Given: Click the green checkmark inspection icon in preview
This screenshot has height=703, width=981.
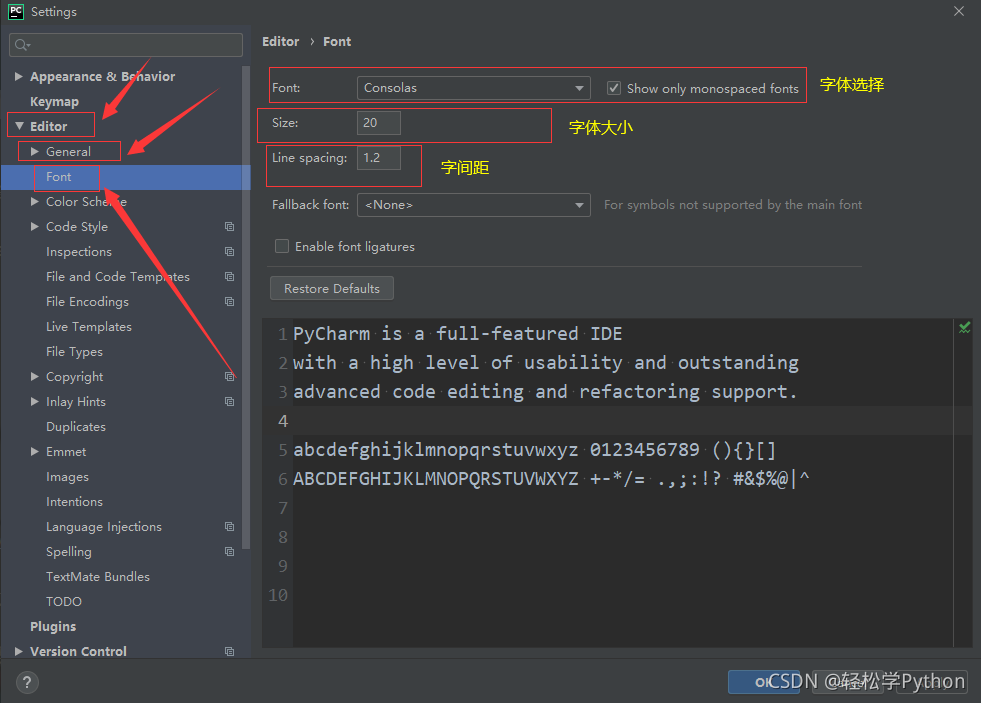Looking at the screenshot, I should [x=965, y=327].
